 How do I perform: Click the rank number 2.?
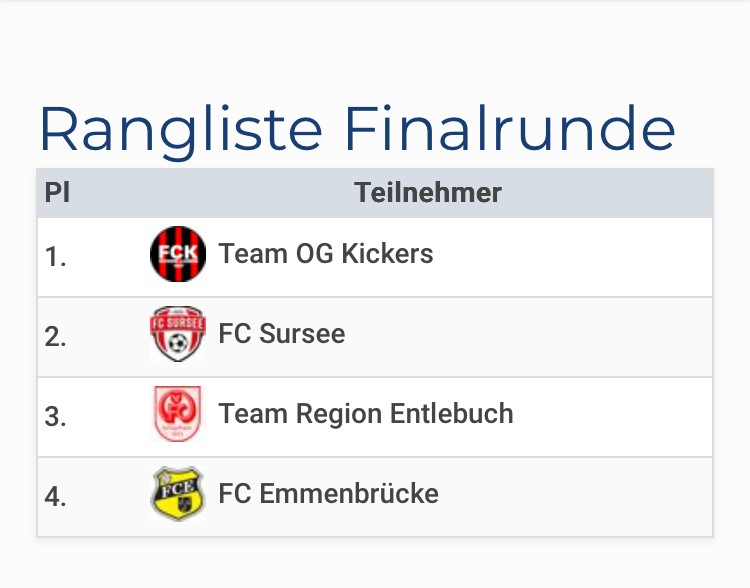[x=56, y=337]
